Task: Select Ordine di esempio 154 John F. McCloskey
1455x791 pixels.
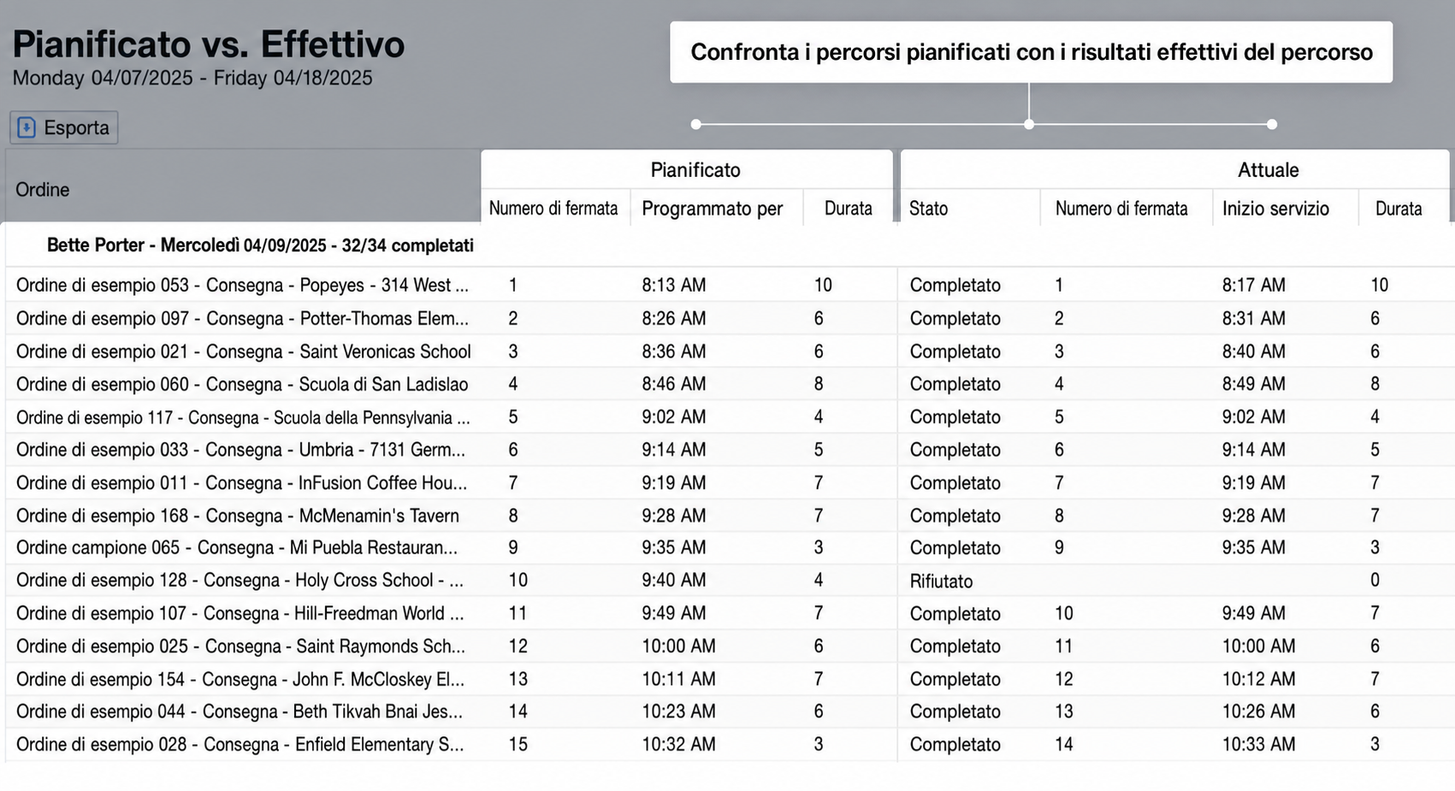Action: click(x=729, y=679)
